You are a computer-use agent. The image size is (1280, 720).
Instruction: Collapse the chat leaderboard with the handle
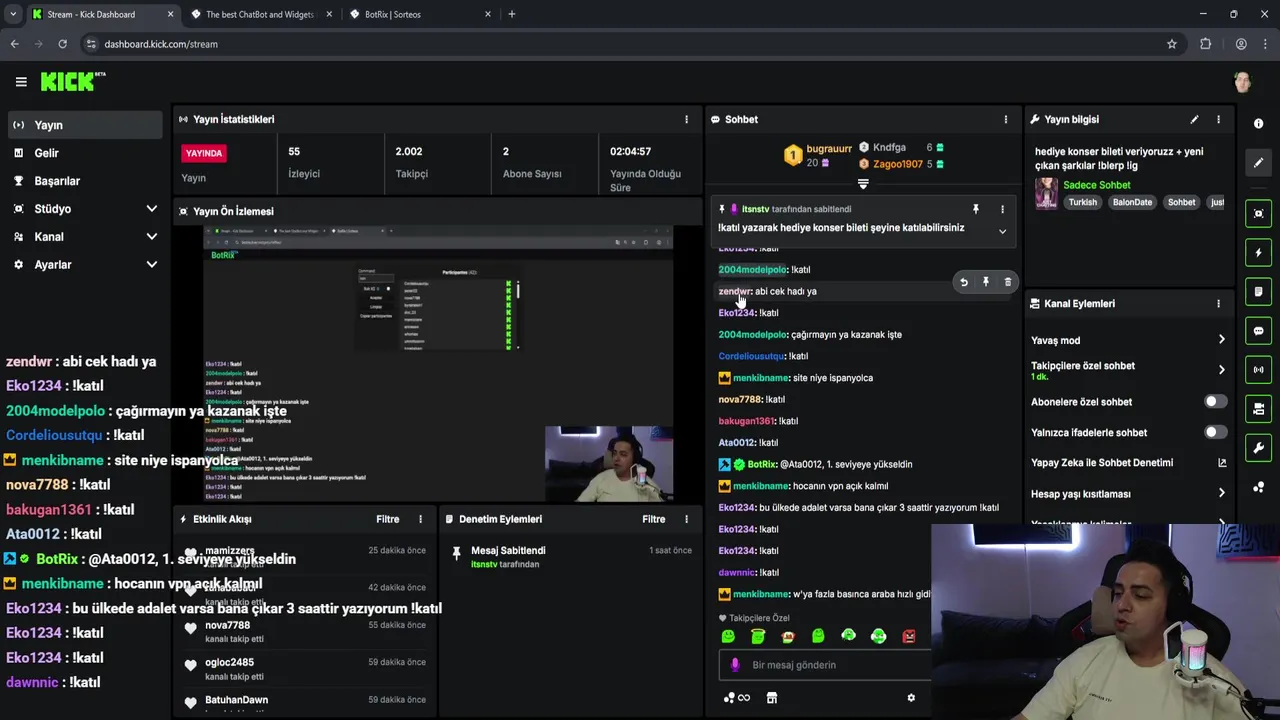(x=863, y=184)
